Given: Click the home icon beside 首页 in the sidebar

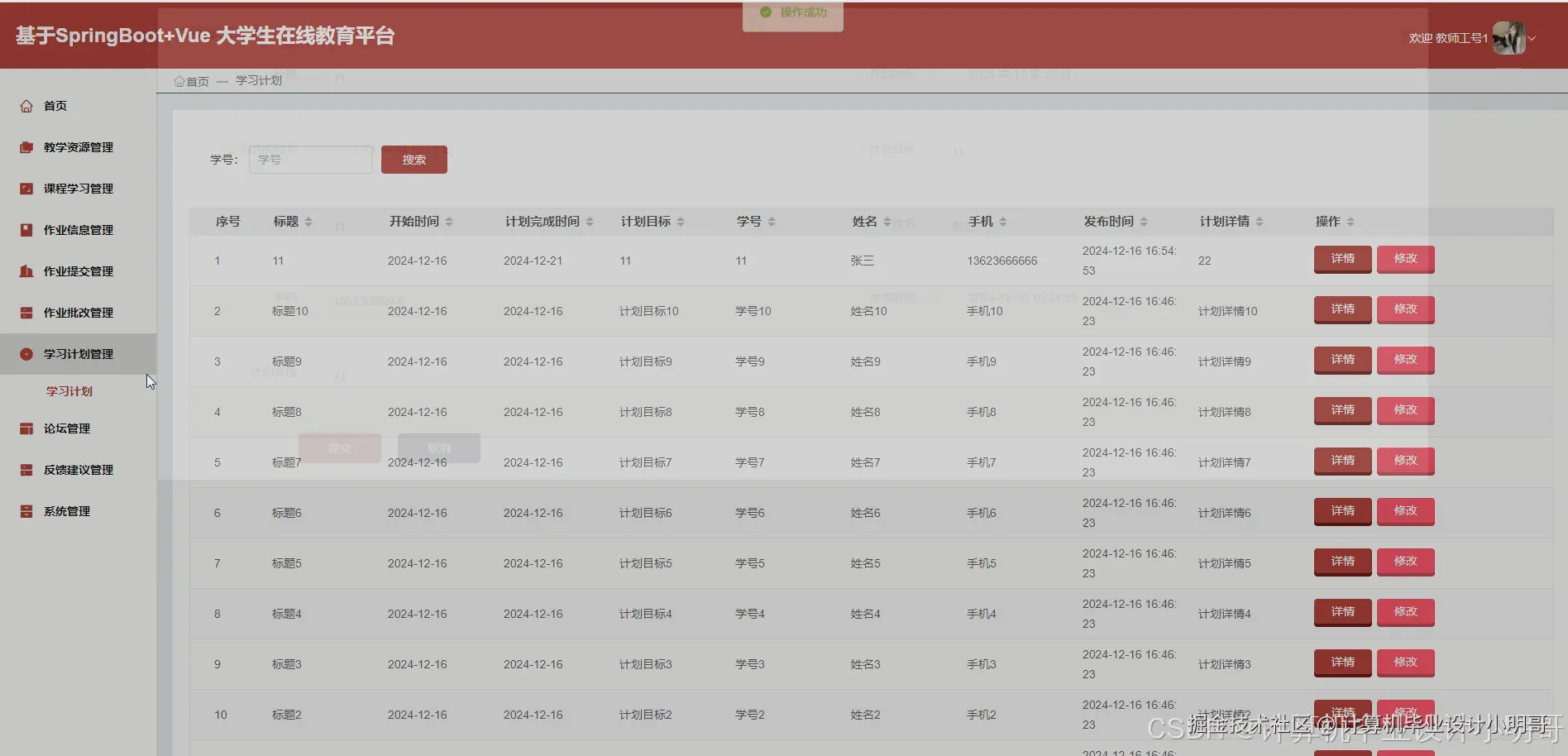Looking at the screenshot, I should 26,106.
